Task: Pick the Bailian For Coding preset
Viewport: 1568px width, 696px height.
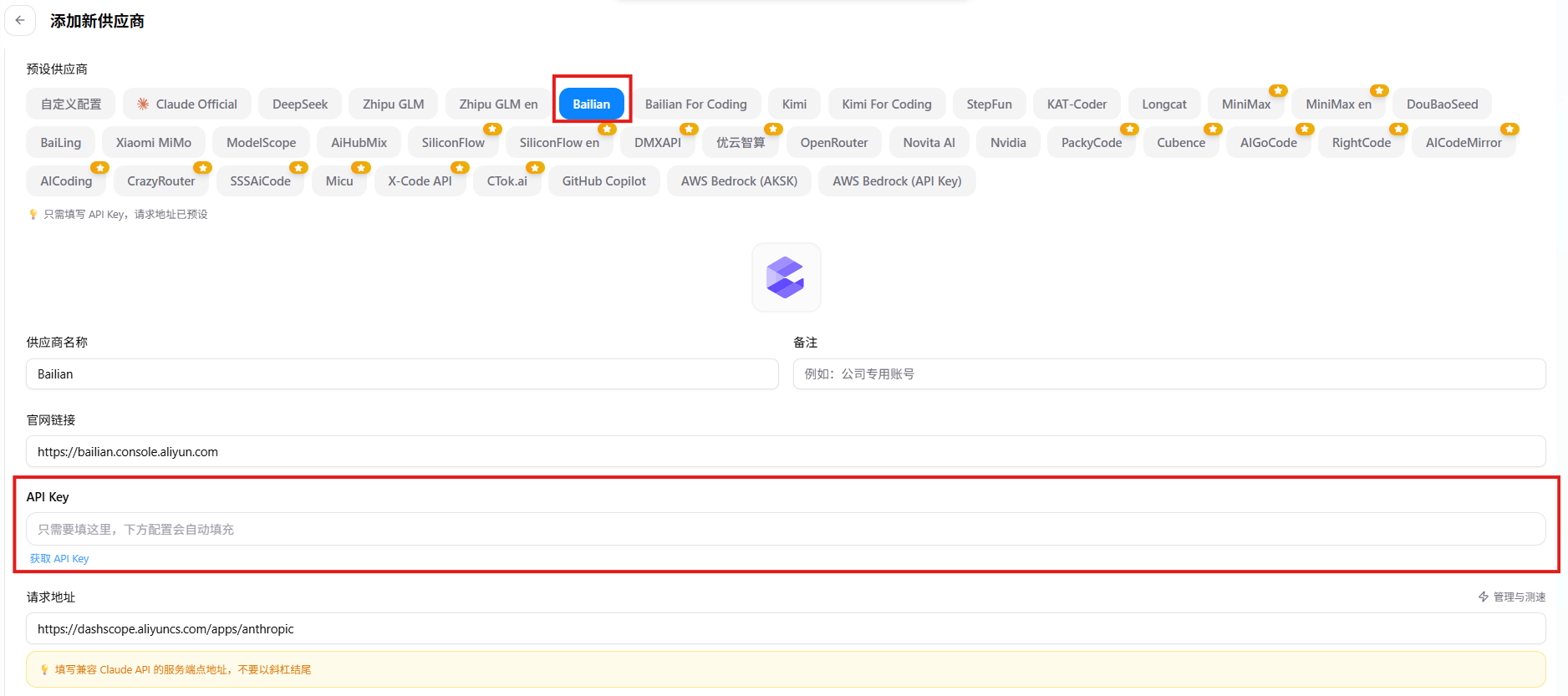Action: [696, 104]
